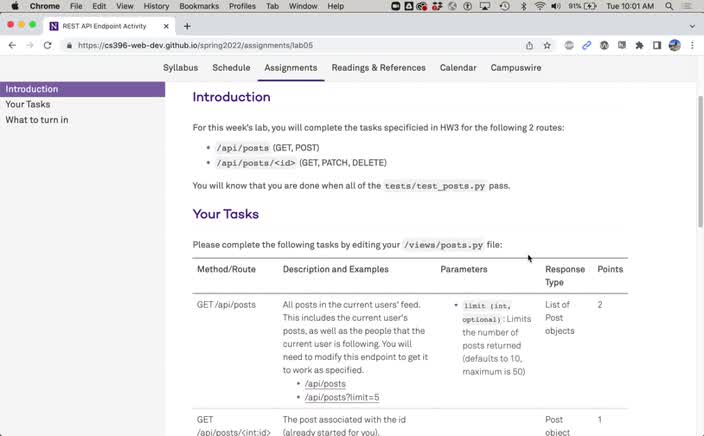Jump to What to turn in section
The image size is (704, 436).
pyautogui.click(x=37, y=120)
